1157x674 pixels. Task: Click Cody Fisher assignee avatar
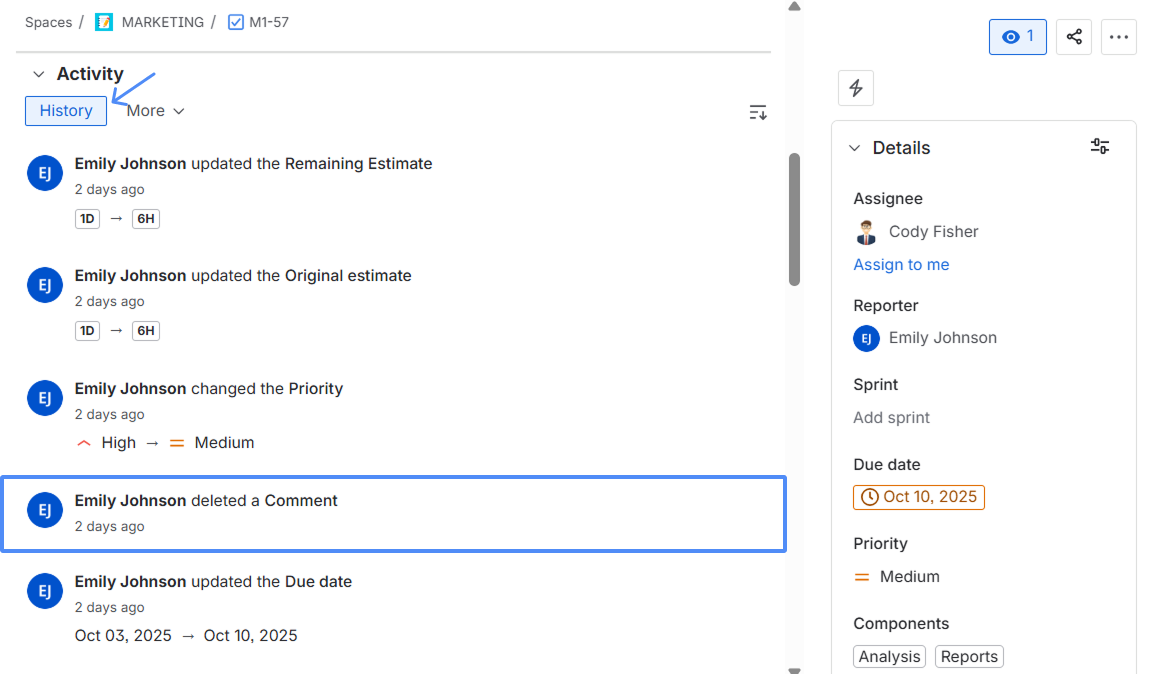866,232
